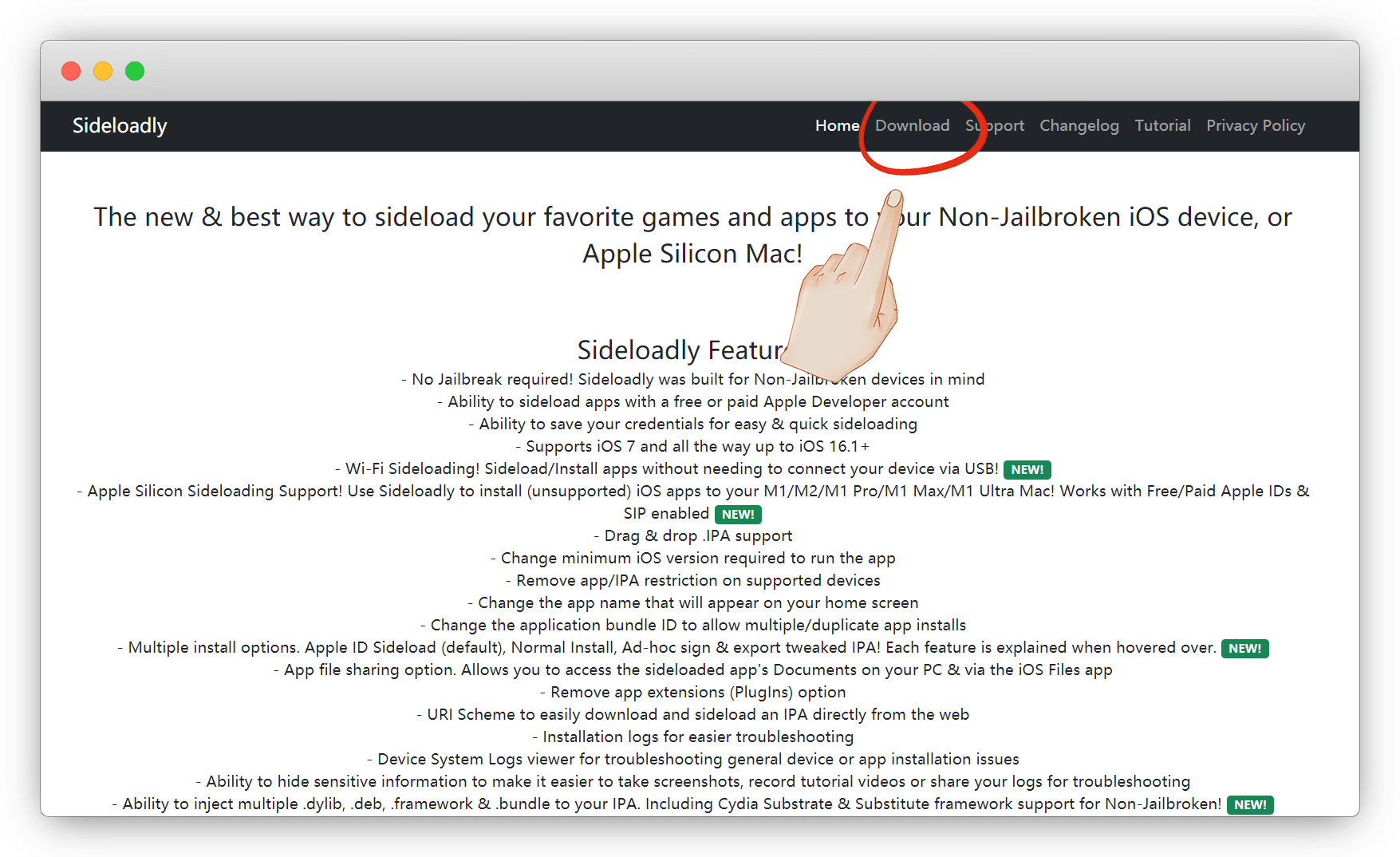Click the Sideloadly Features heading
1400x857 pixels.
[678, 350]
